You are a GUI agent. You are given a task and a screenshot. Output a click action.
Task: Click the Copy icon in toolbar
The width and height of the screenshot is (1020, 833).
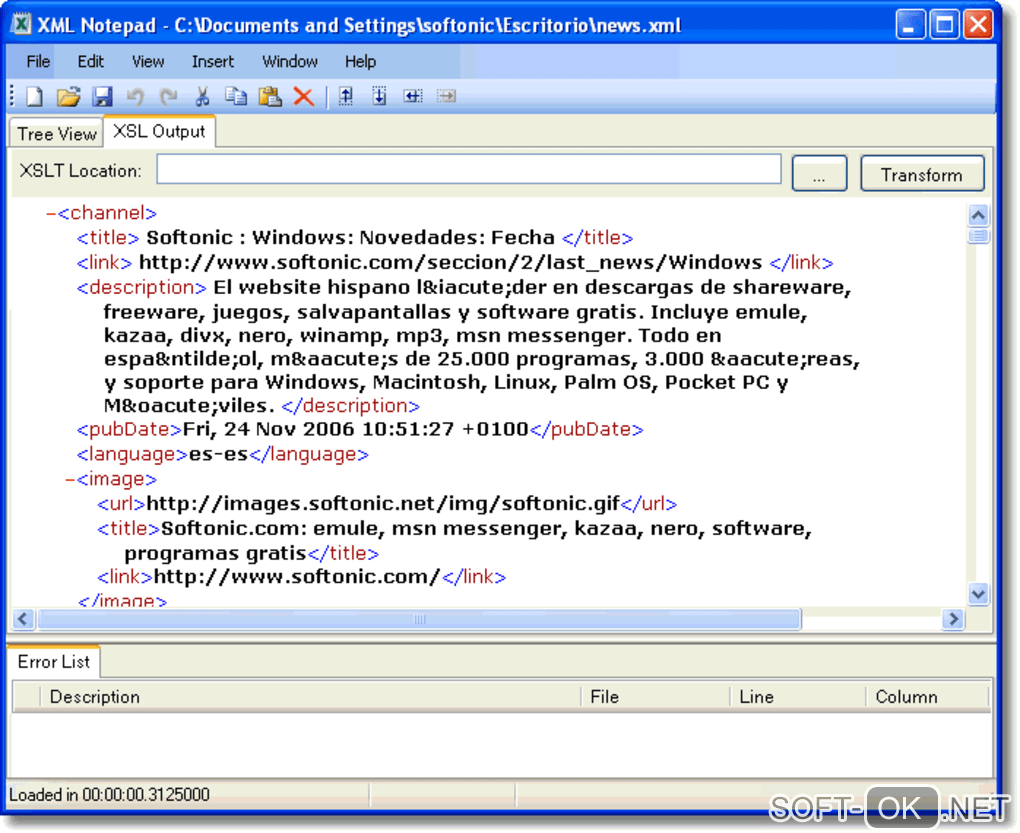236,97
